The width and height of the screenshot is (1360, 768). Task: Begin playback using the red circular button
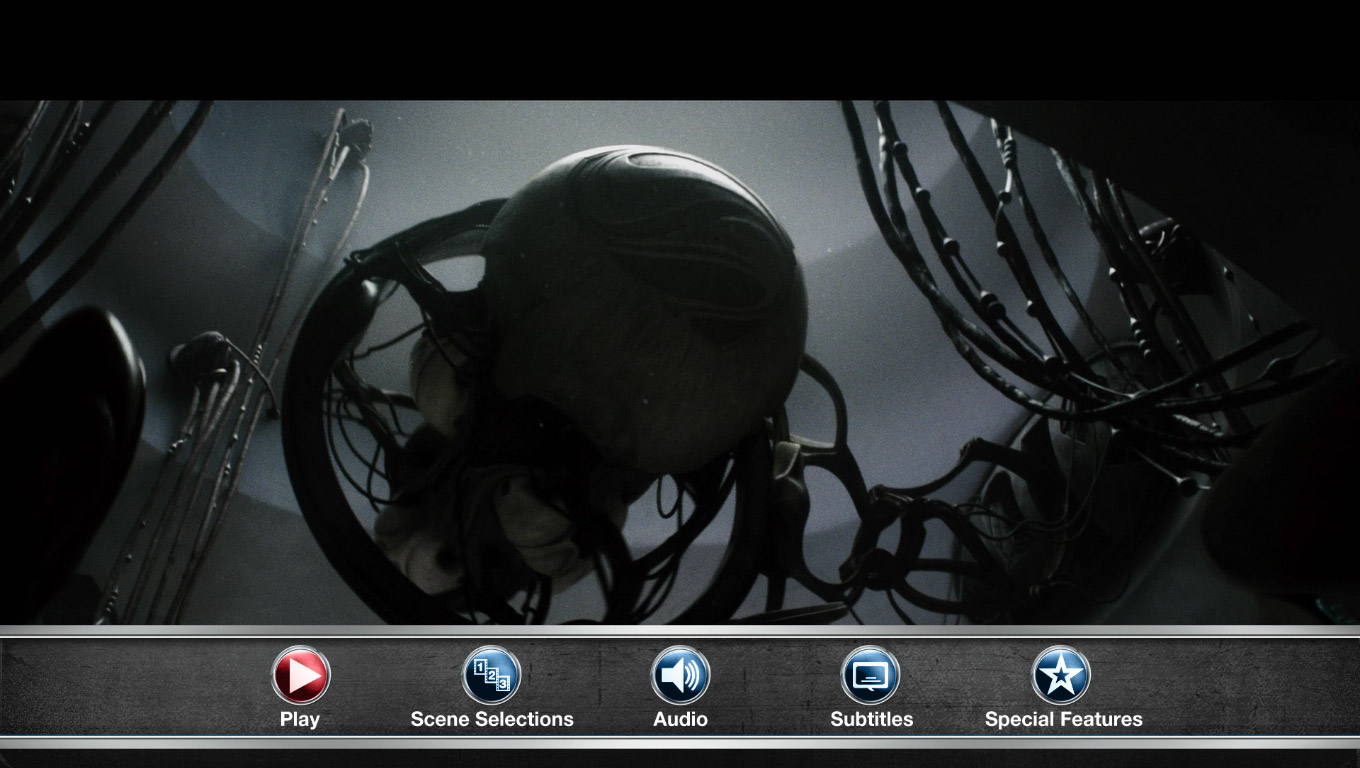301,676
